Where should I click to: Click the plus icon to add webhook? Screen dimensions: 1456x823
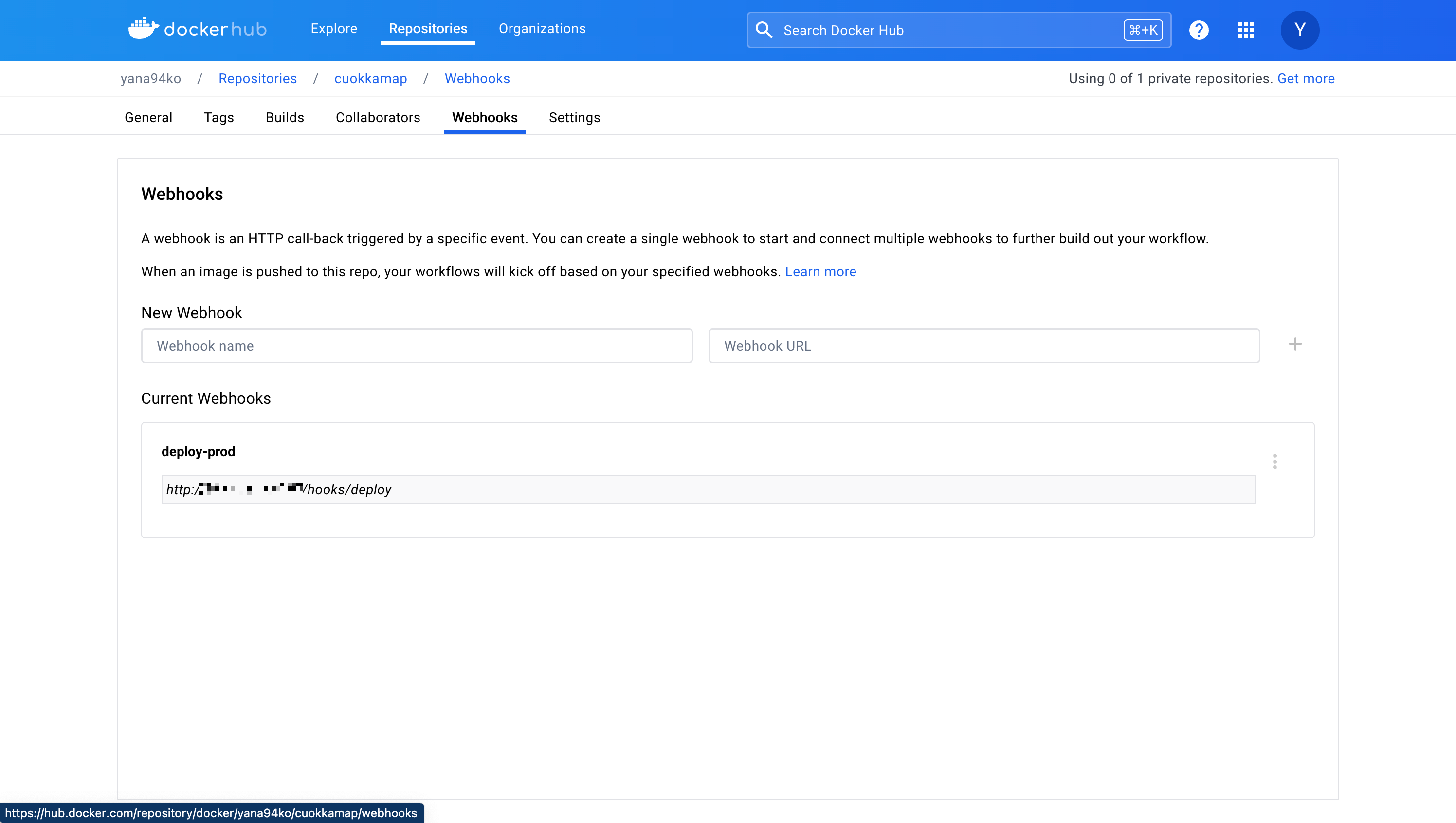tap(1295, 344)
